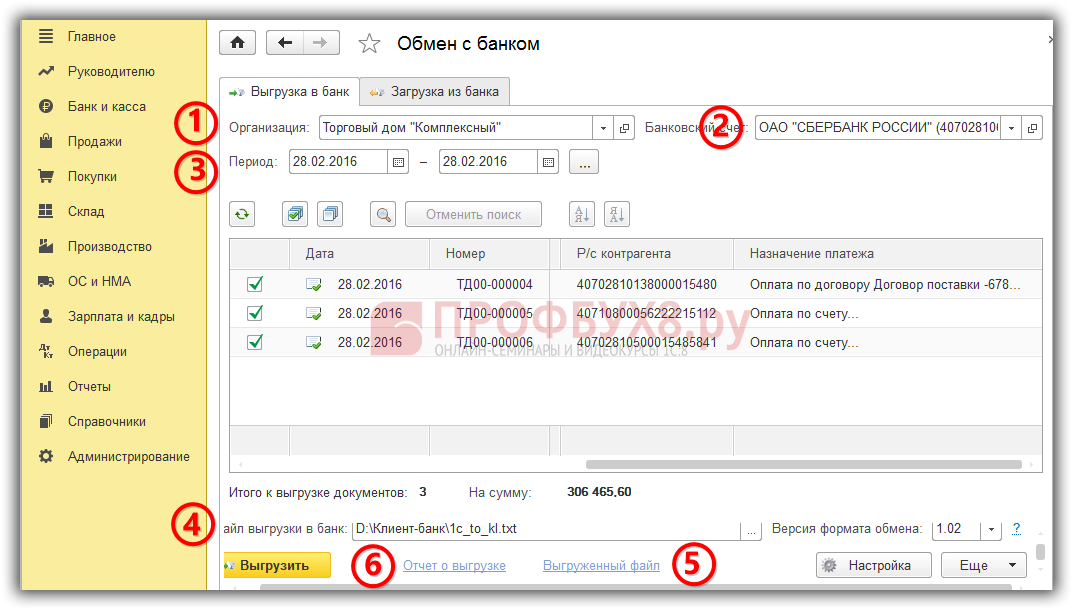
Task: Go back with the left arrow
Action: [x=285, y=43]
